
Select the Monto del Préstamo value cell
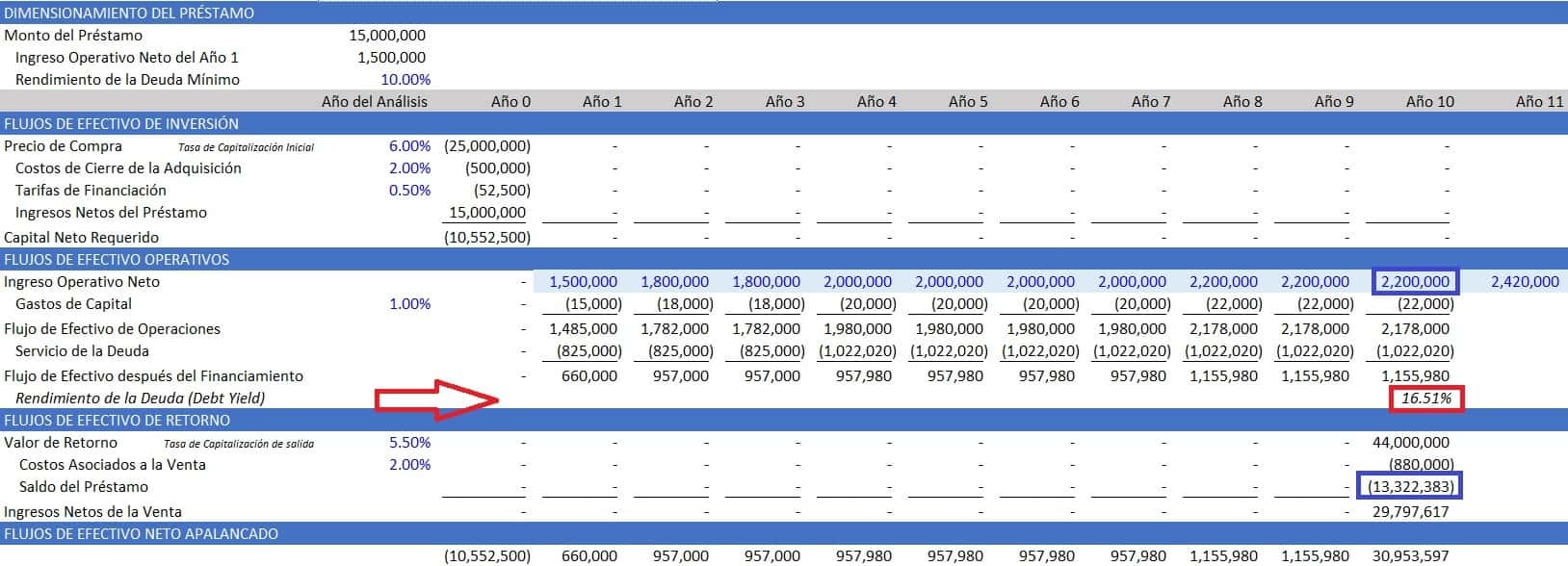coord(387,36)
